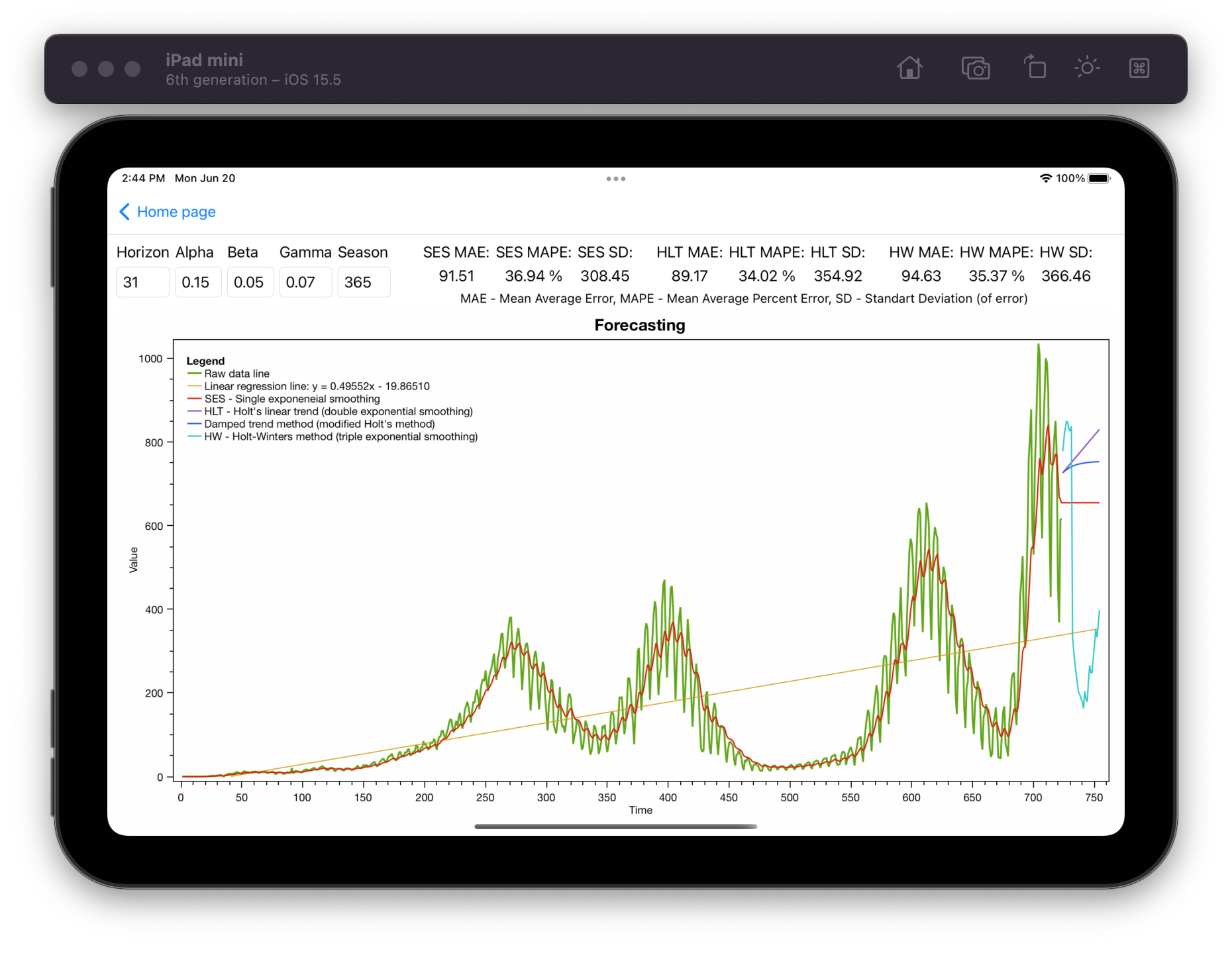Click the Forecasting chart title
This screenshot has height=955, width=1232.
(640, 325)
